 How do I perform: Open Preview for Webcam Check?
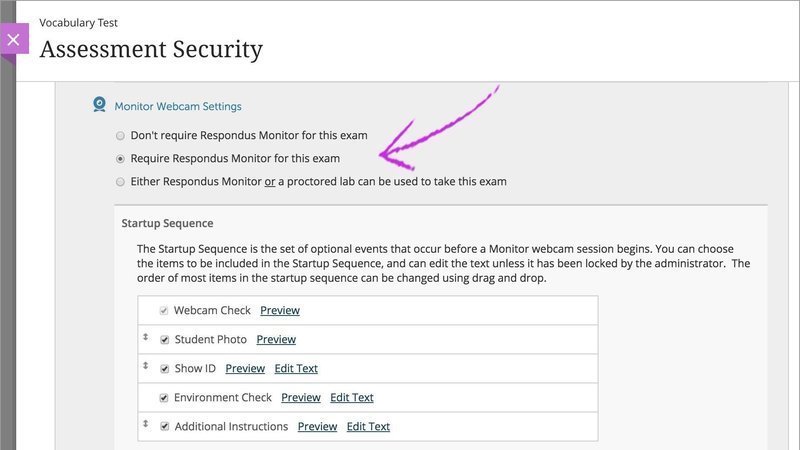(x=280, y=310)
